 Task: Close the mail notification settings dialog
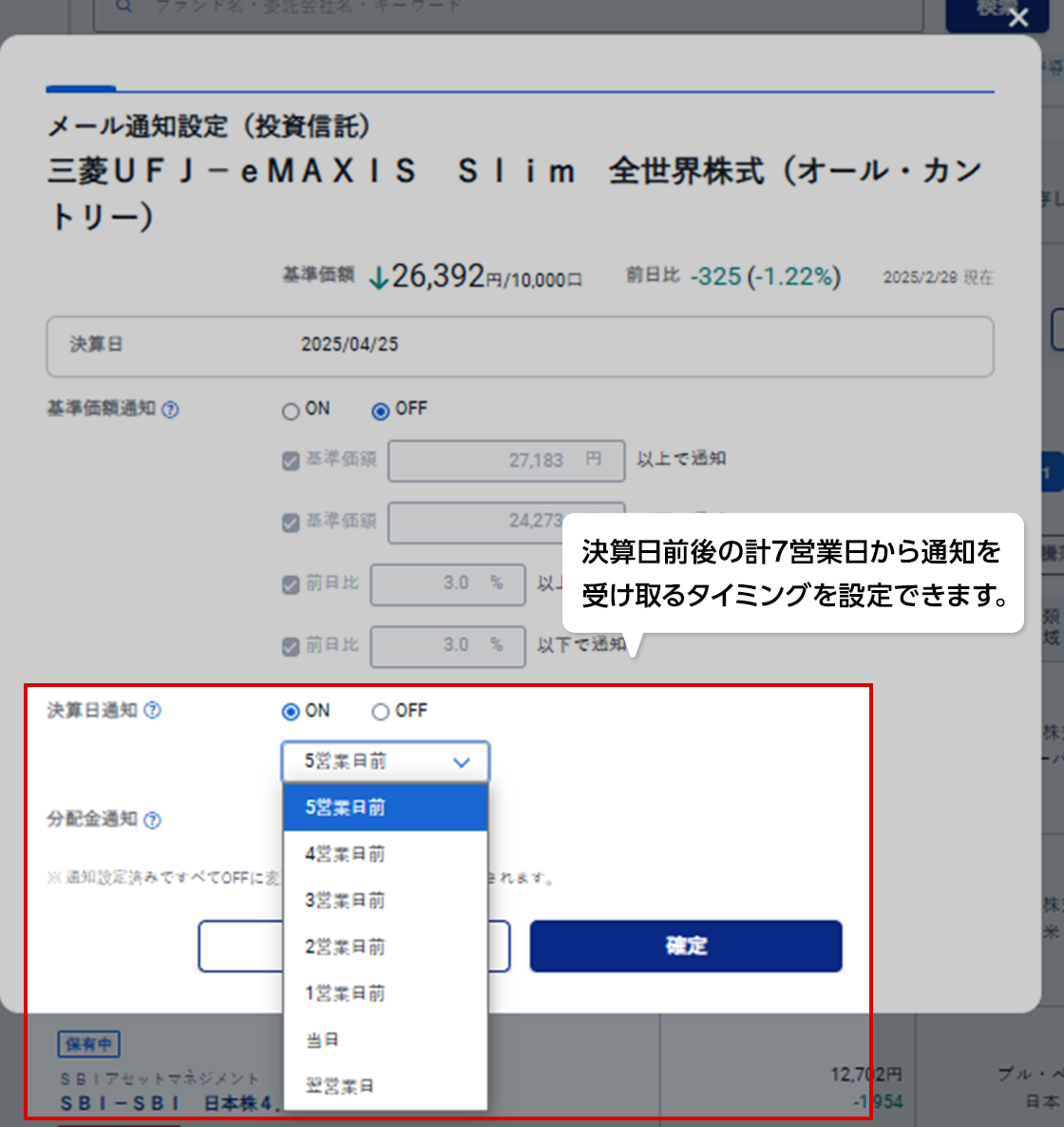[1018, 17]
